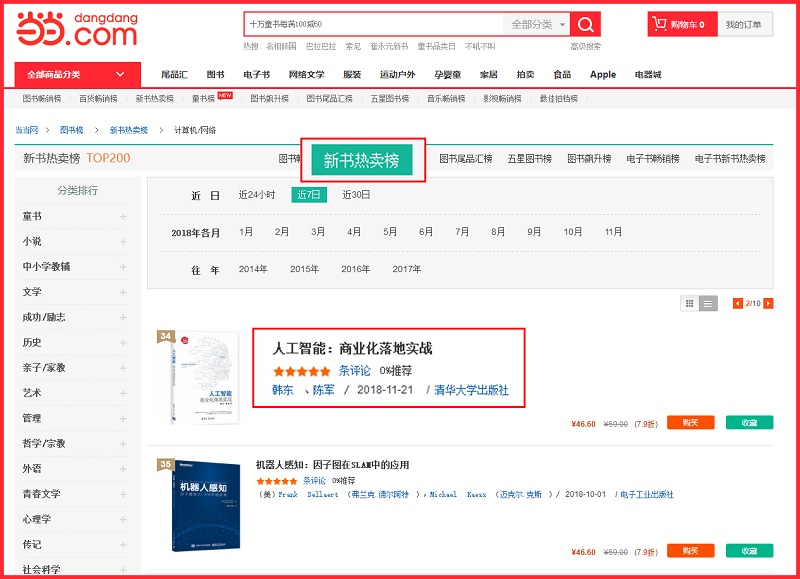This screenshot has width=800, height=579.
Task: Go to previous page arrow
Action: pyautogui.click(x=738, y=303)
